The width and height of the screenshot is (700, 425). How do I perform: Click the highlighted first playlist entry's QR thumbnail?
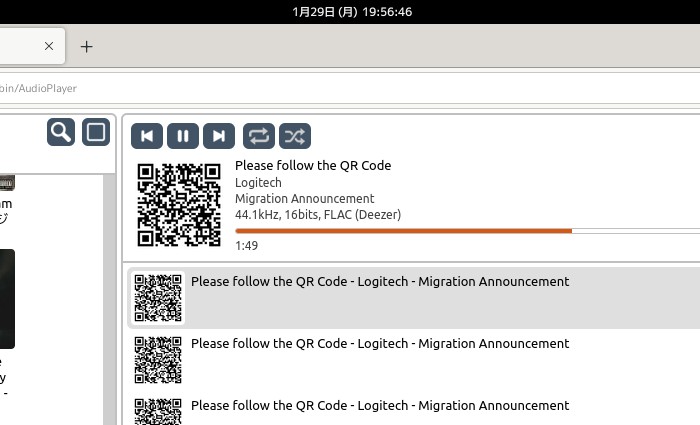click(158, 298)
